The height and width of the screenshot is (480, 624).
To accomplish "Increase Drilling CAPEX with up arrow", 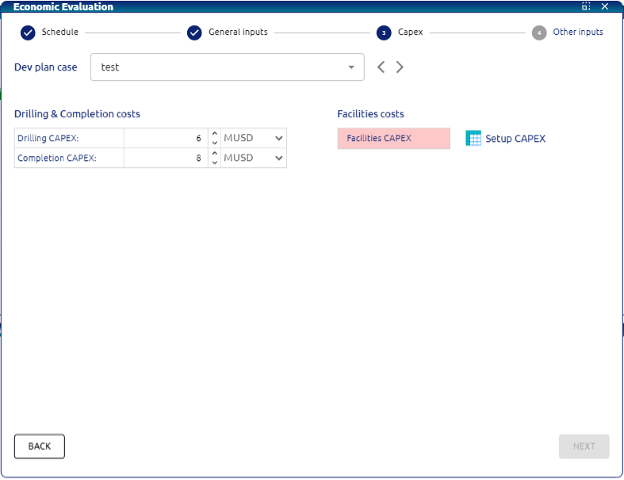I will click(214, 134).
